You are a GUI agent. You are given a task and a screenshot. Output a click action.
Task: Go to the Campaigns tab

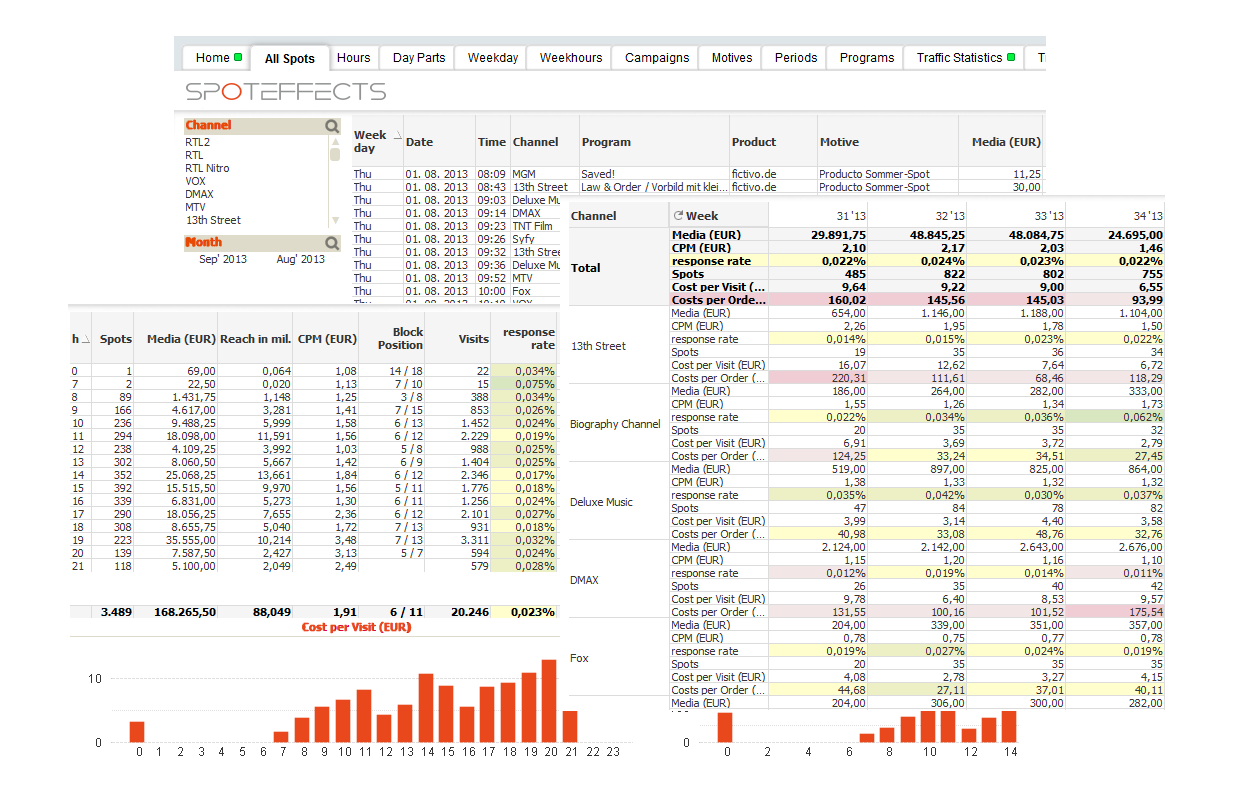(657, 58)
